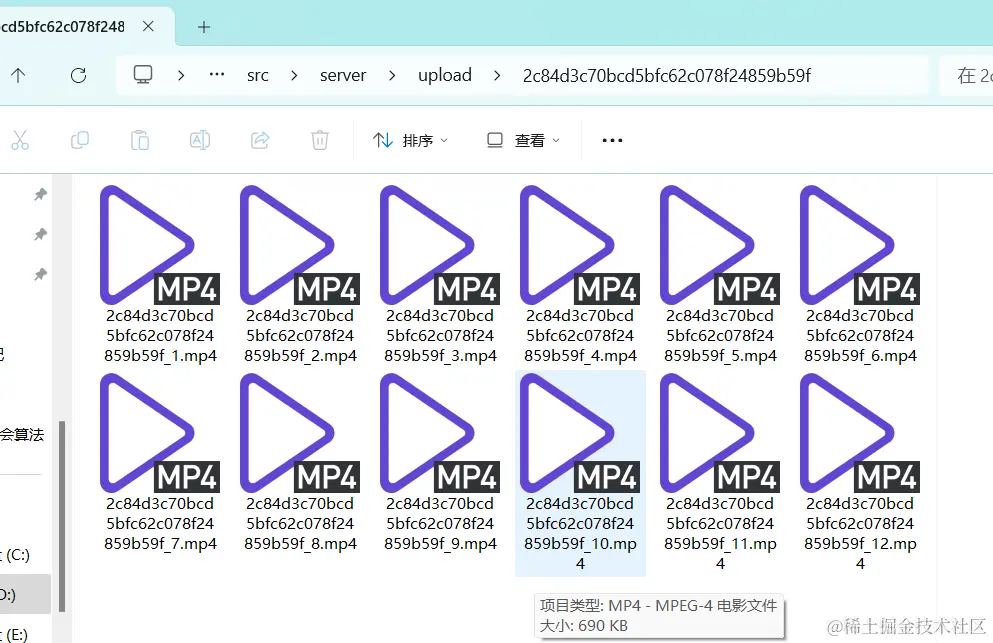Click file name ending 859b59f_1.mp4
This screenshot has width=993, height=643.
160,336
